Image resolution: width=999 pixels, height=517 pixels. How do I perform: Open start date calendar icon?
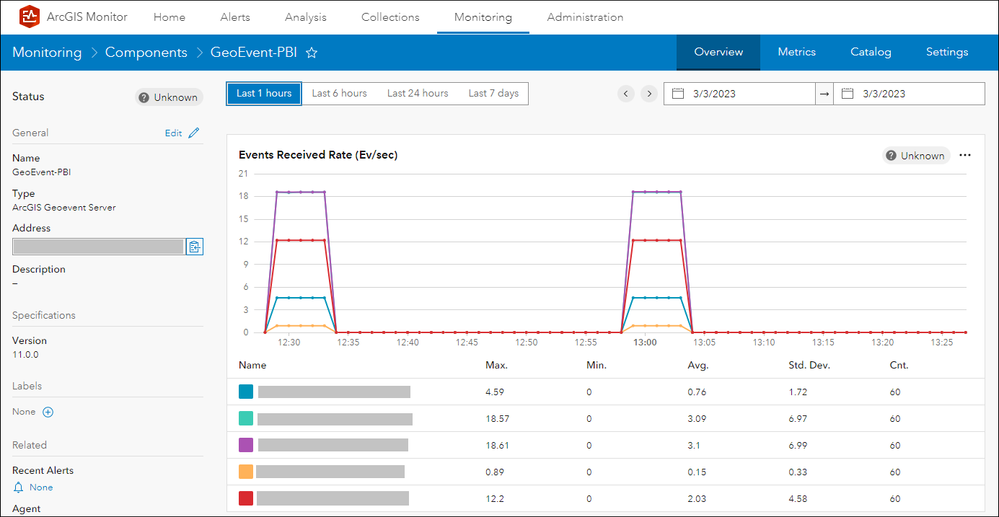(679, 94)
